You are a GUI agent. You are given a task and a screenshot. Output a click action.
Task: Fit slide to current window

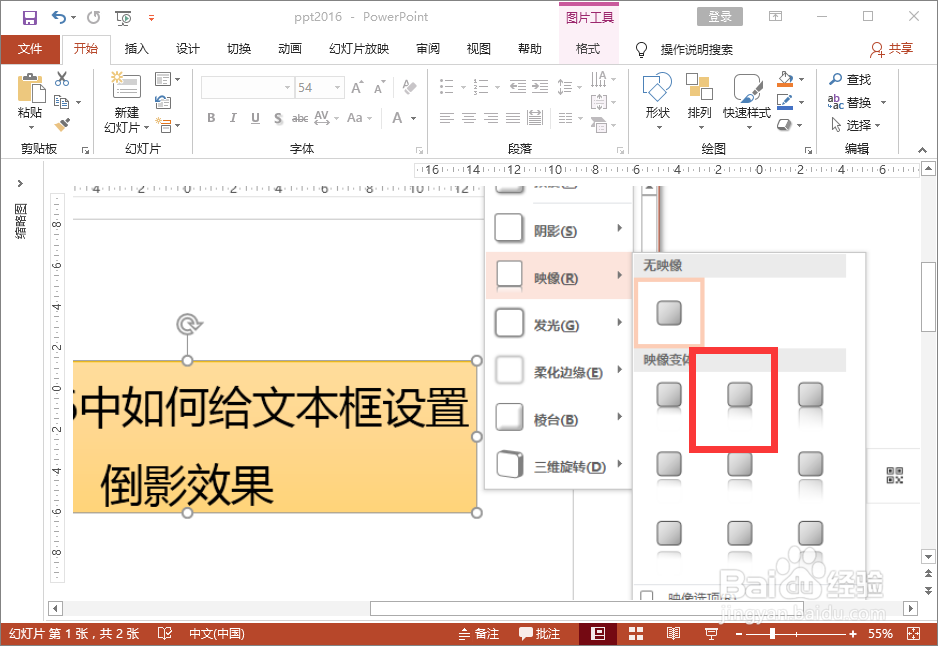pyautogui.click(x=913, y=633)
